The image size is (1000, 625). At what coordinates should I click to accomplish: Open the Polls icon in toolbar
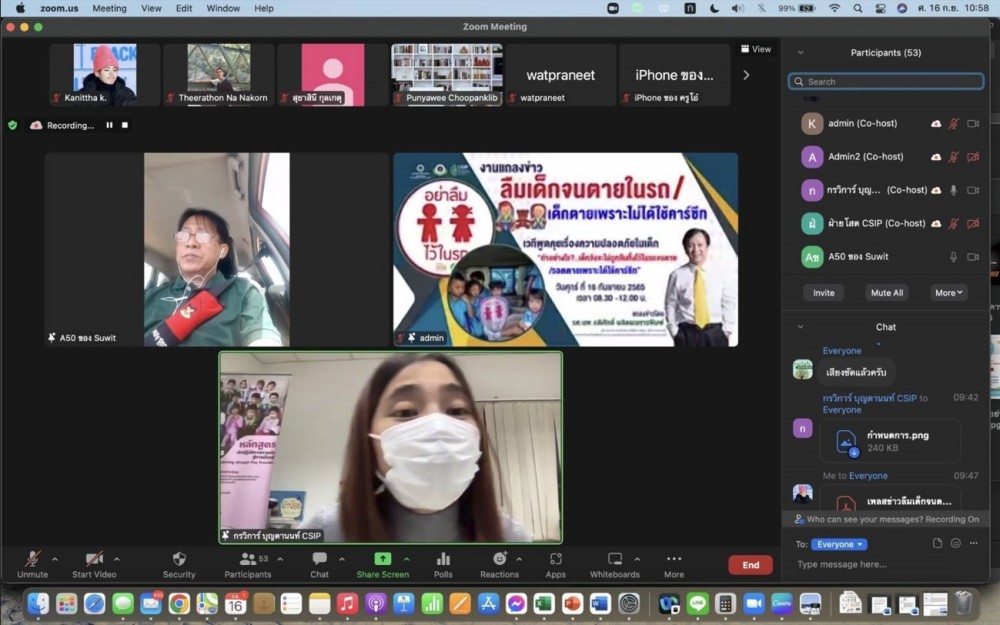(443, 559)
